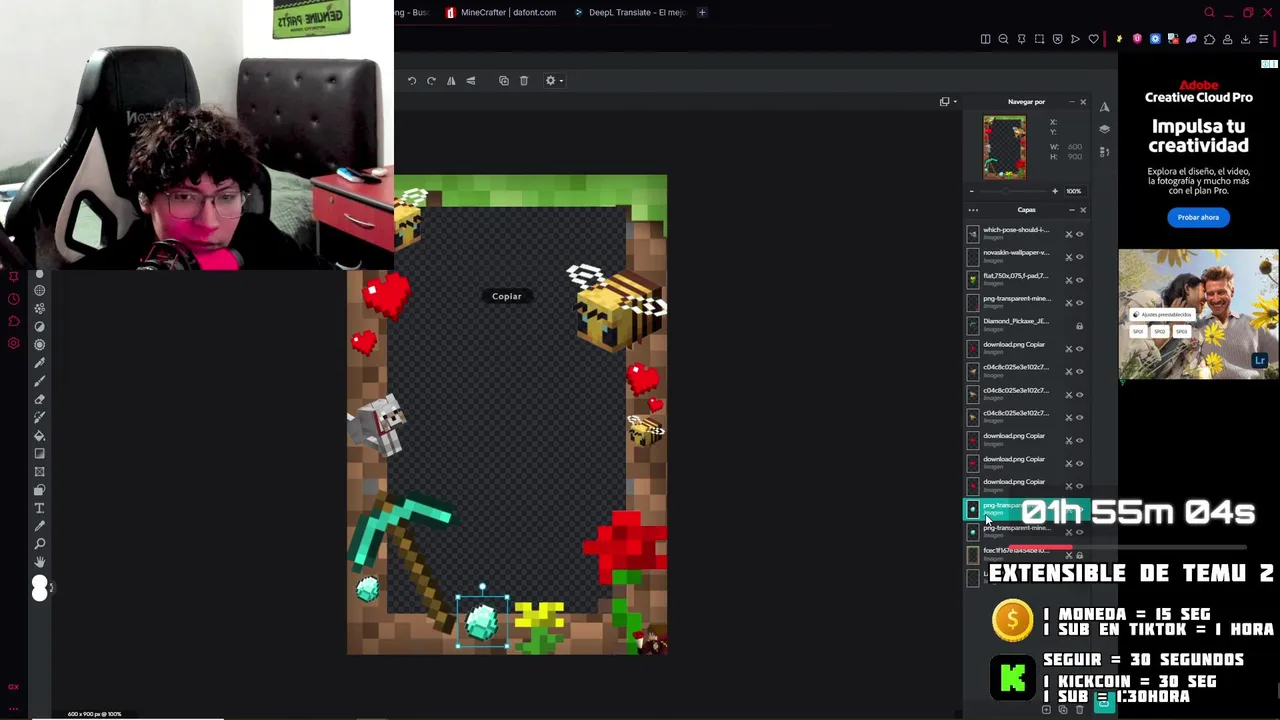
Task: Click the Redo arrow in the top toolbar
Action: pos(431,81)
